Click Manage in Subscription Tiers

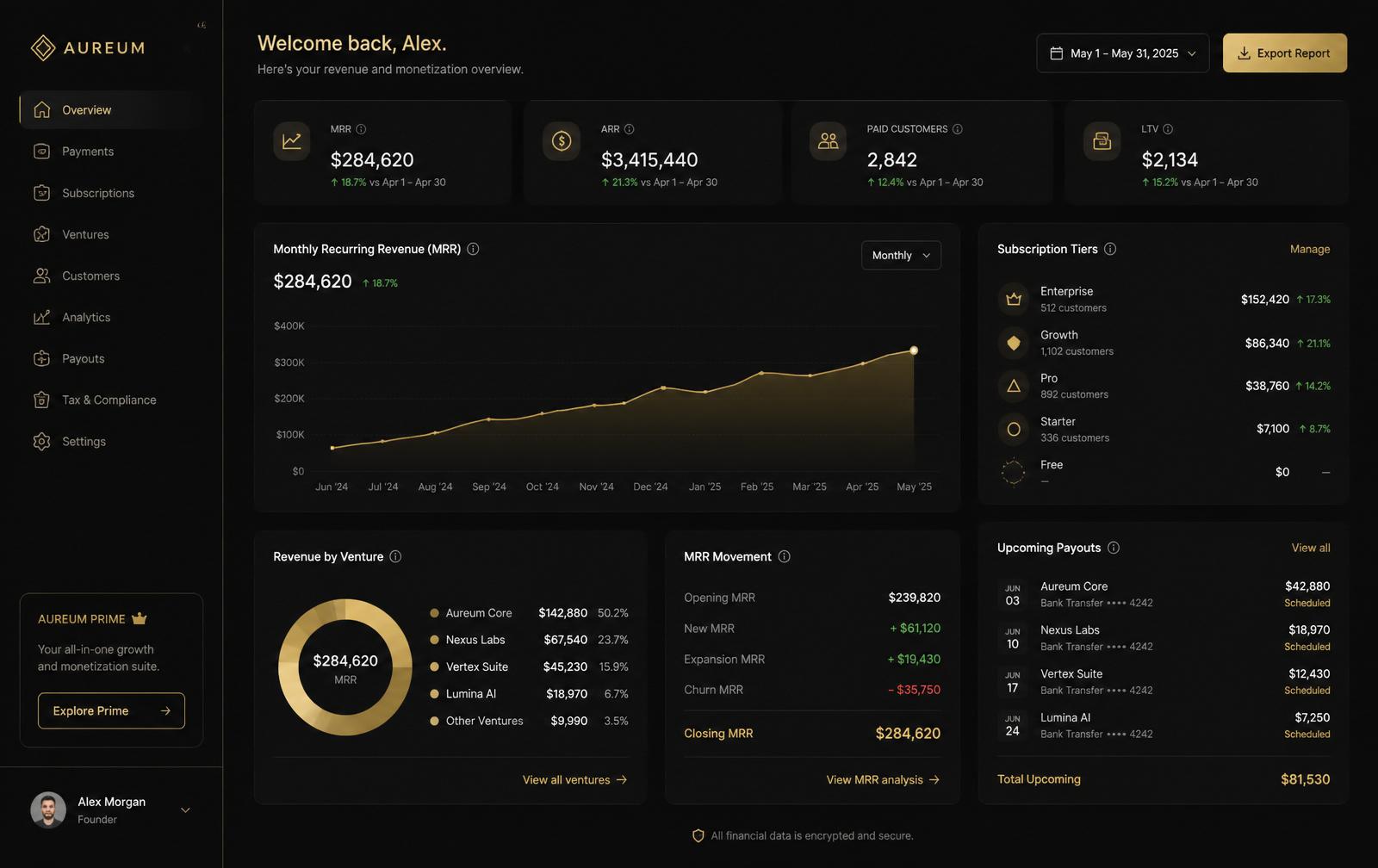coord(1310,249)
